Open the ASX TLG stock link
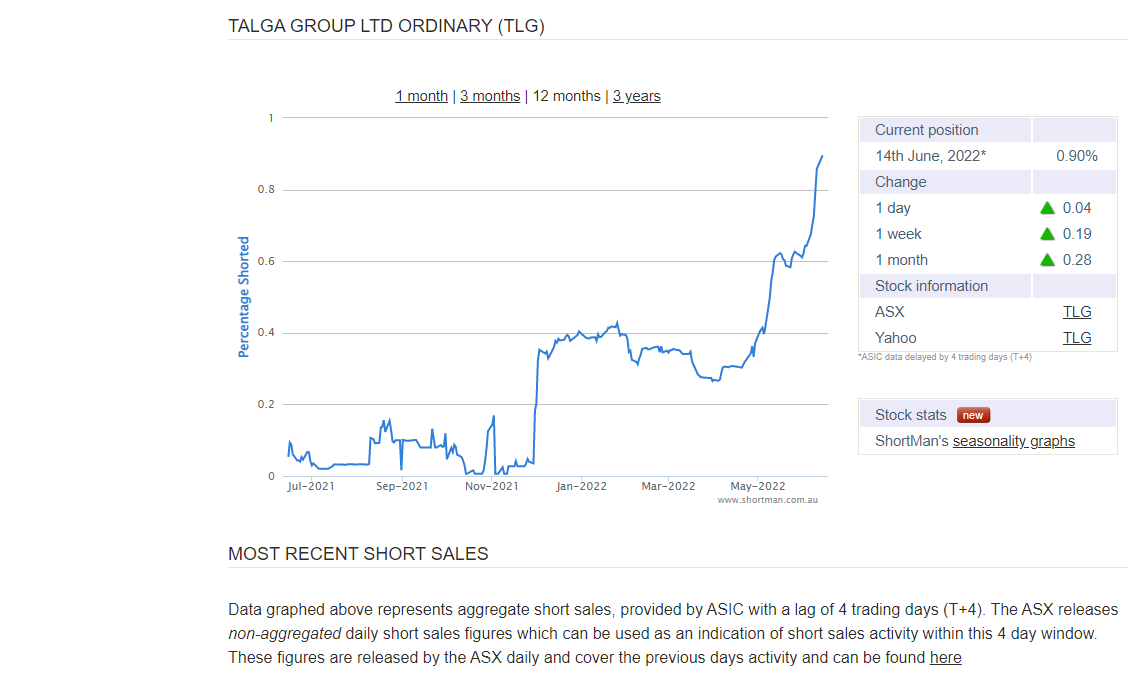The width and height of the screenshot is (1133, 679). pos(1077,312)
